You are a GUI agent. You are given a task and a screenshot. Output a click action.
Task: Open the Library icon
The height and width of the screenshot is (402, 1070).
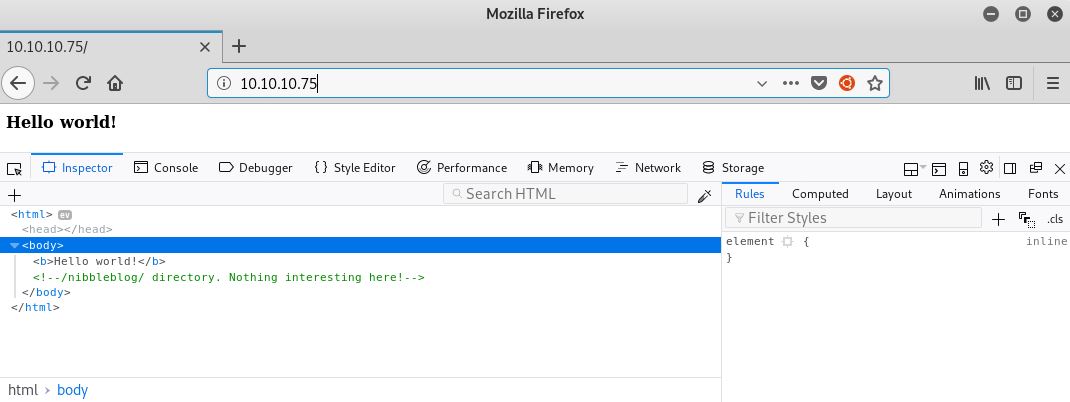tap(982, 83)
